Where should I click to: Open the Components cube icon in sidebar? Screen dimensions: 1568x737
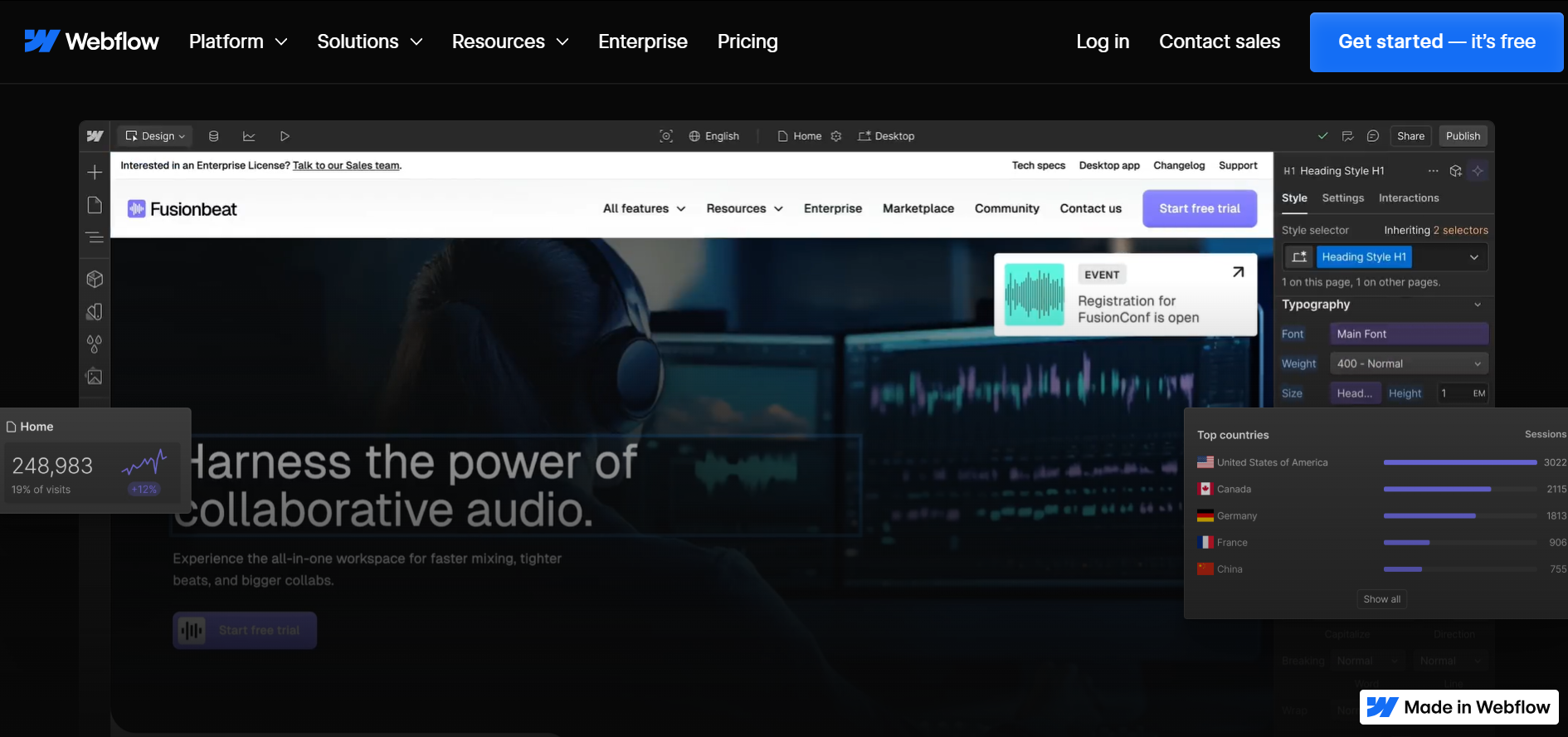pyautogui.click(x=95, y=279)
